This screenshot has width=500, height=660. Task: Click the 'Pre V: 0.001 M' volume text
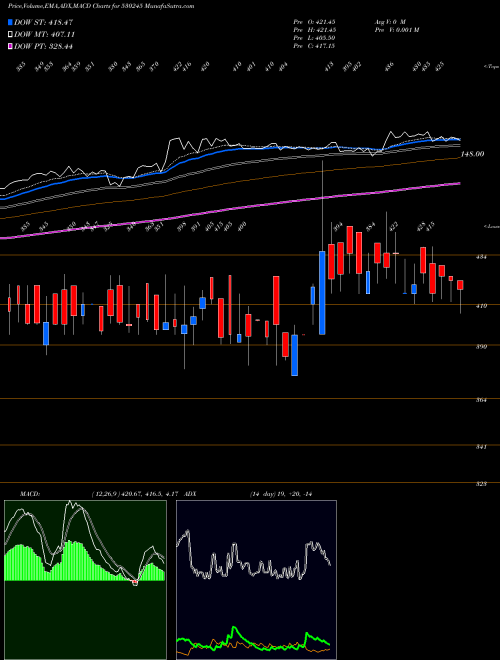(397, 30)
